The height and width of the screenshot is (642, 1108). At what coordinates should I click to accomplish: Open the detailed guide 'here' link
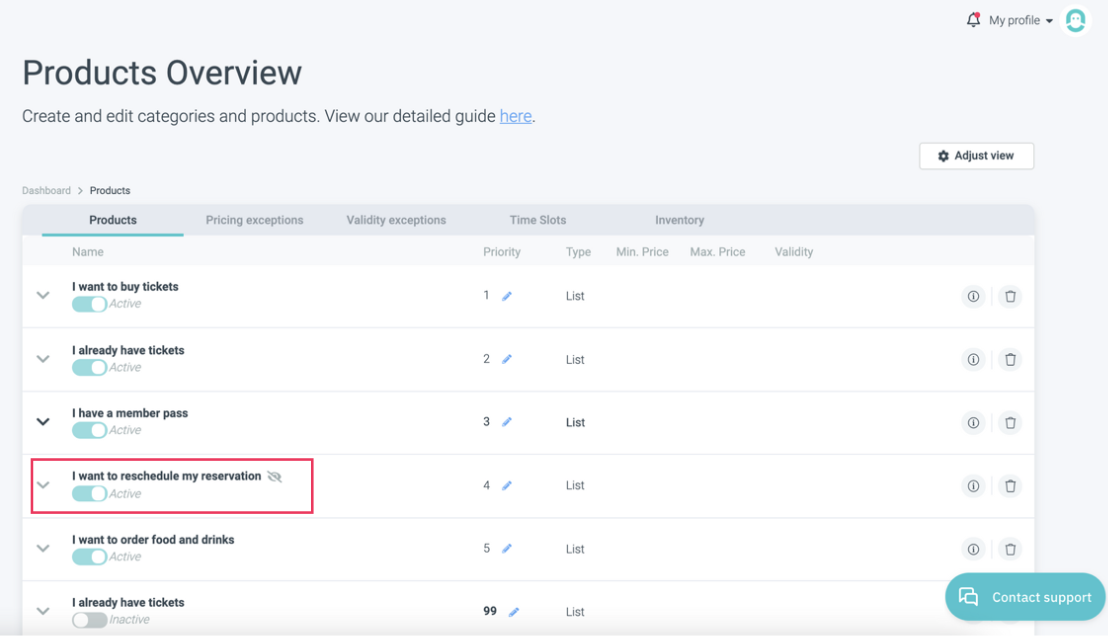(515, 116)
